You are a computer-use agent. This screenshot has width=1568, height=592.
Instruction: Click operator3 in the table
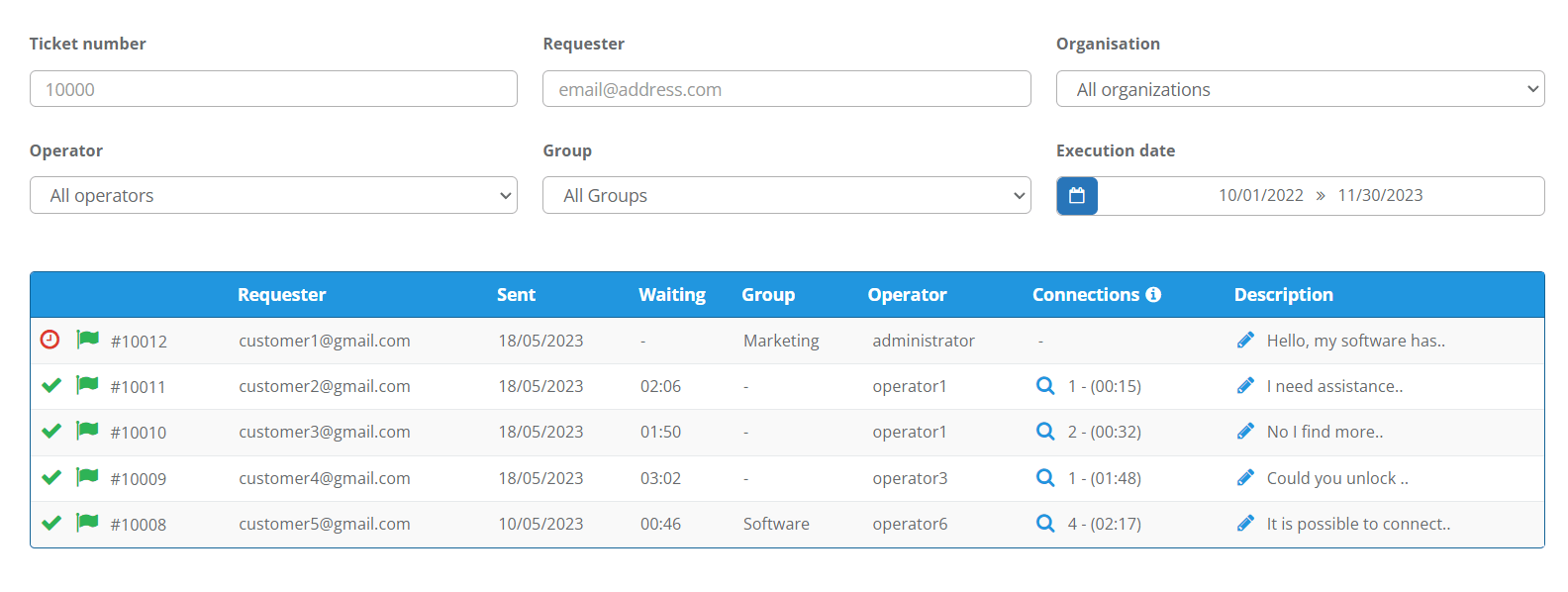(910, 478)
